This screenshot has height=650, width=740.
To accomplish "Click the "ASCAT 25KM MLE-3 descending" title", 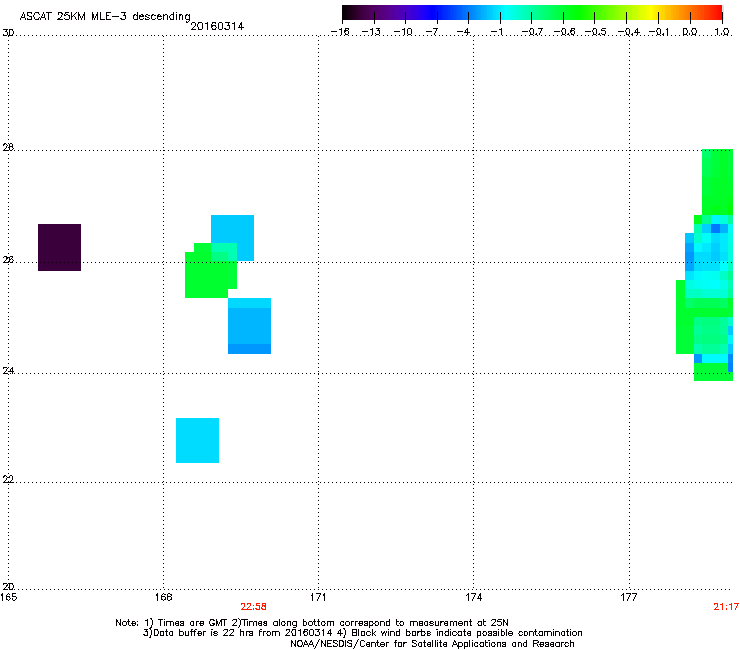I will 105,17.
